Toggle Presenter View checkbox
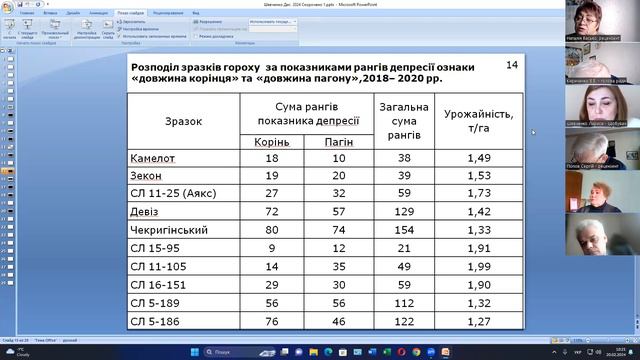 (x=196, y=36)
